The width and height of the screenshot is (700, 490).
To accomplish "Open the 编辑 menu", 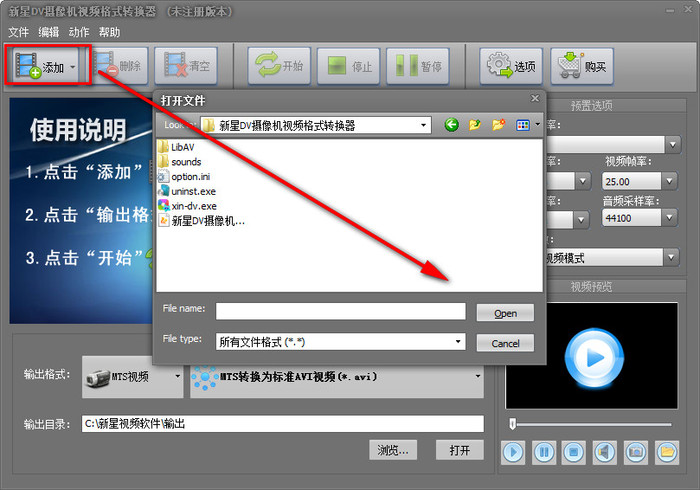I will (49, 32).
